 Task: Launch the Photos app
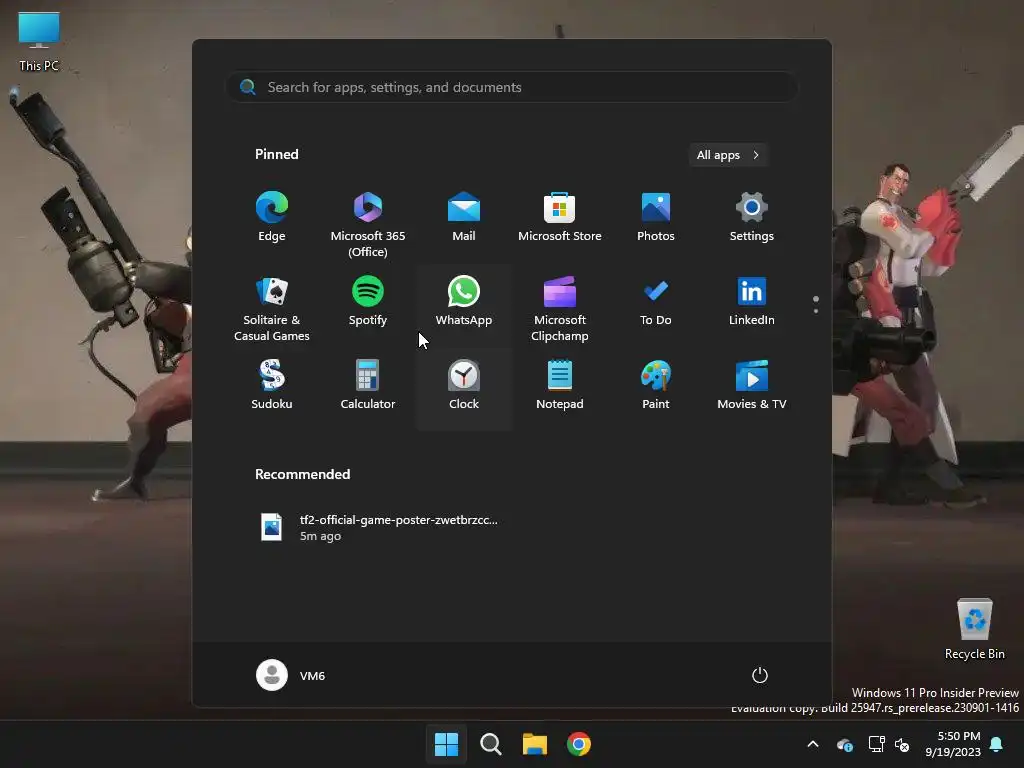[x=656, y=217]
